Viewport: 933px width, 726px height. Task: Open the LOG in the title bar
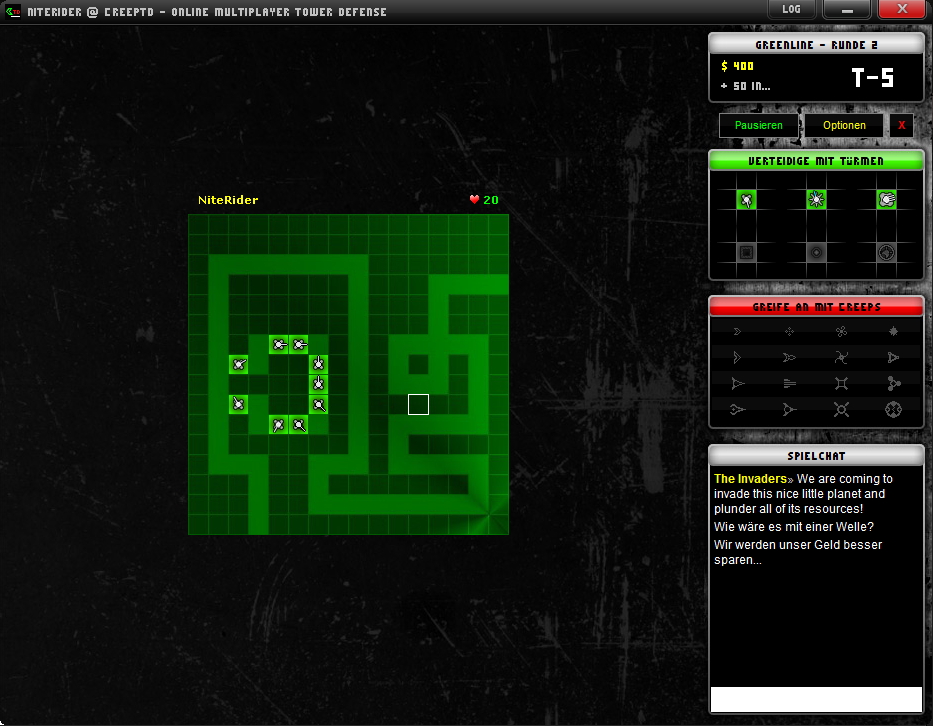tap(791, 10)
